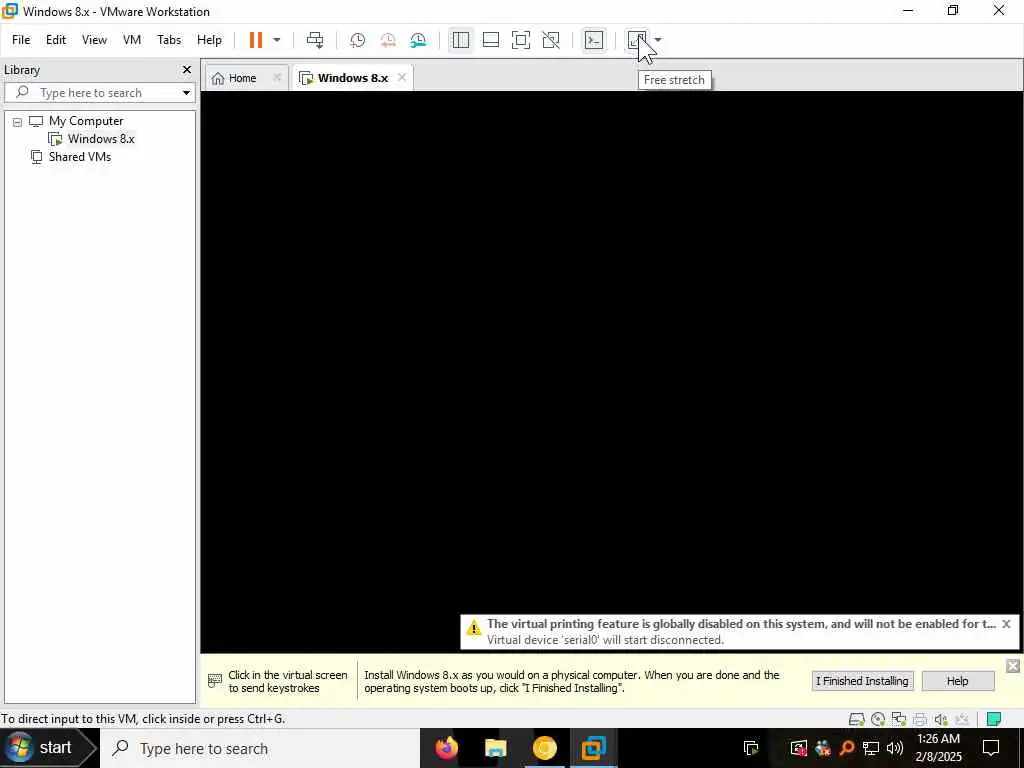Open the volume control in system tray
Viewport: 1024px width, 768px height.
tap(895, 748)
